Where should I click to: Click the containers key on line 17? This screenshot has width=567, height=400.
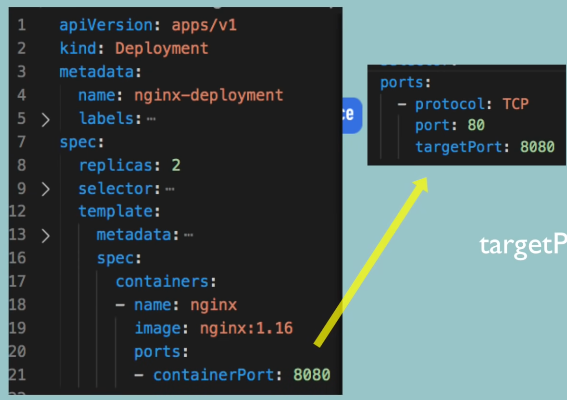pos(162,282)
